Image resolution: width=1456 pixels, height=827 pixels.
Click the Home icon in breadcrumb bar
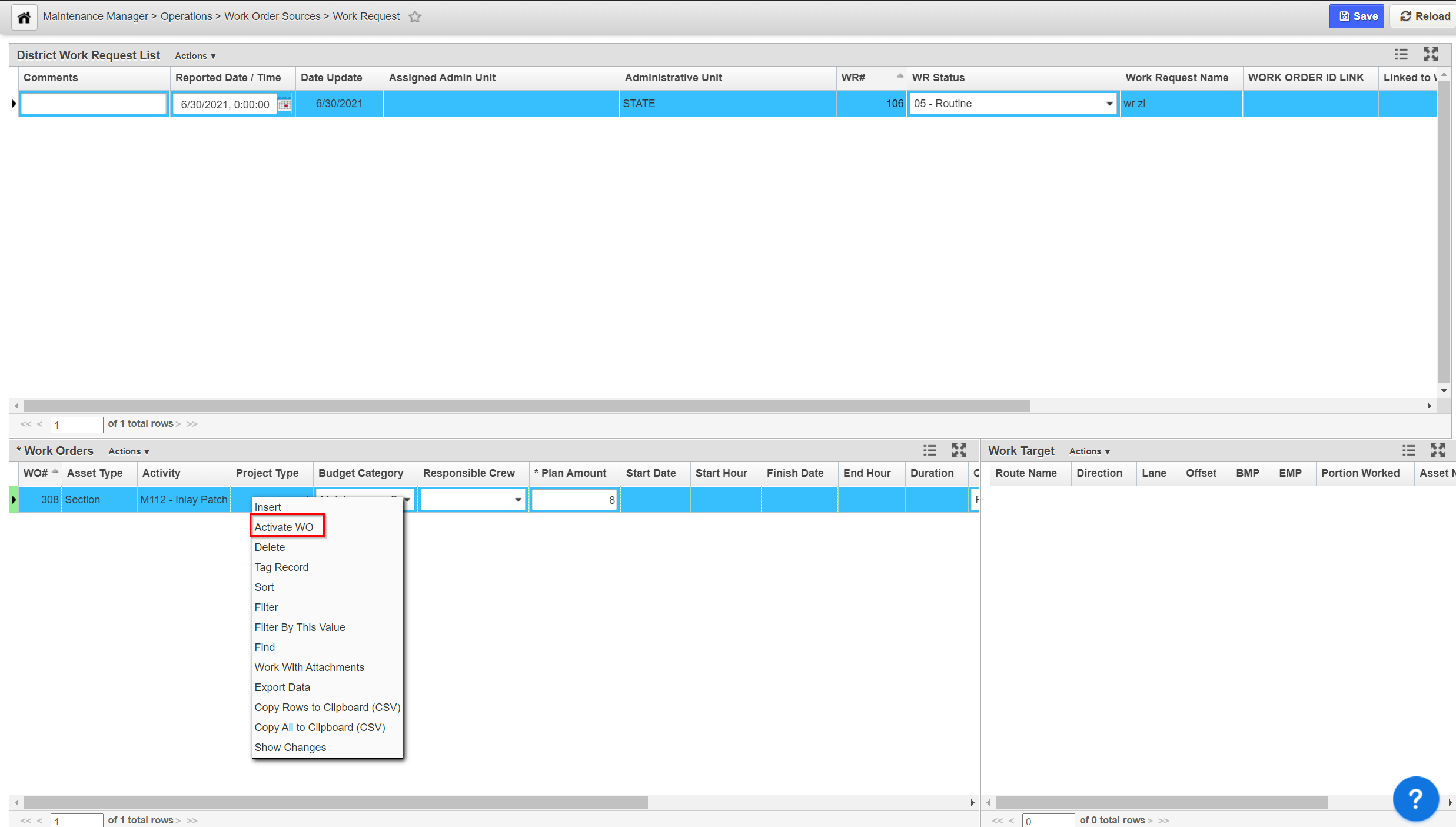tap(24, 17)
